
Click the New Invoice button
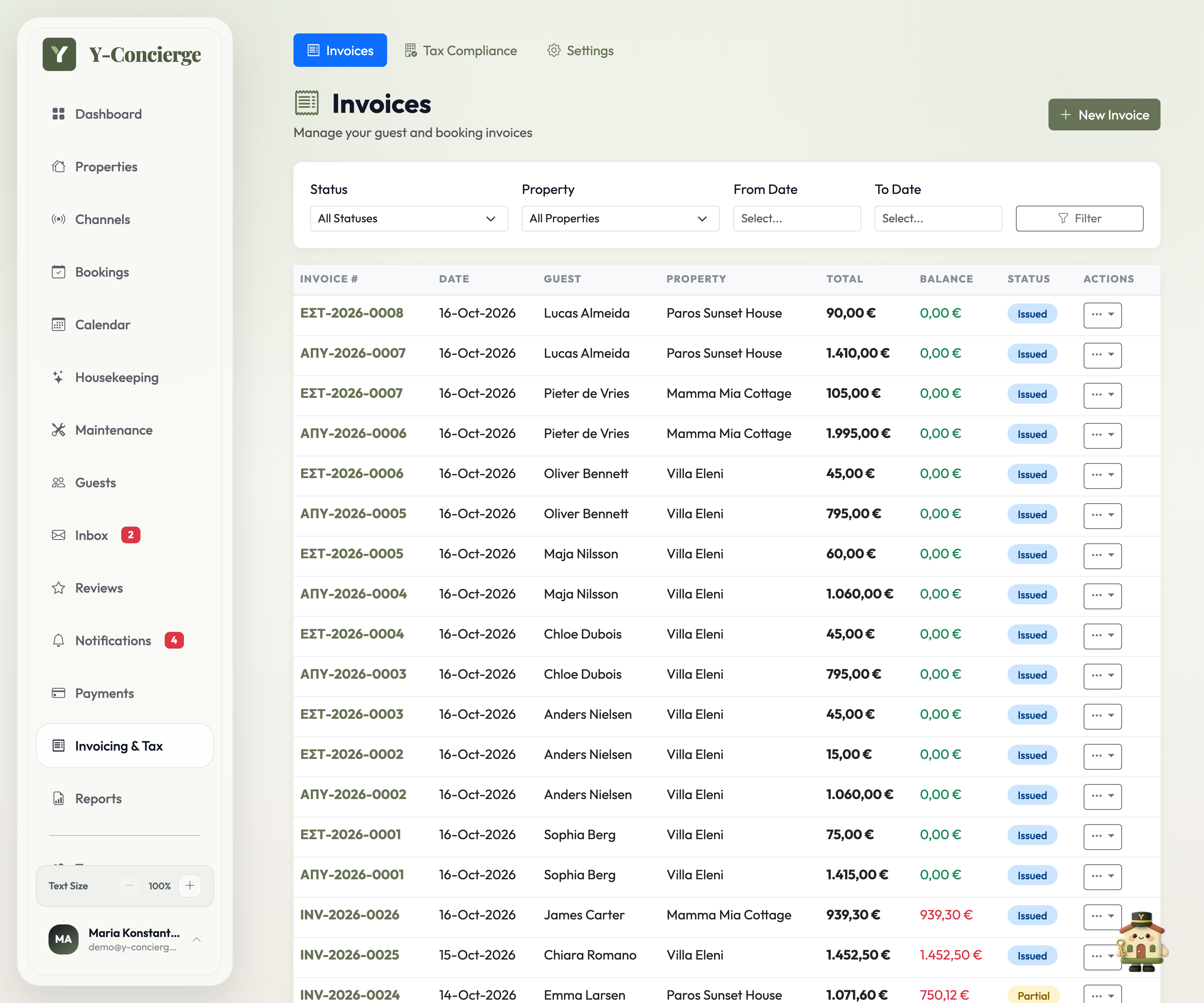click(1104, 115)
